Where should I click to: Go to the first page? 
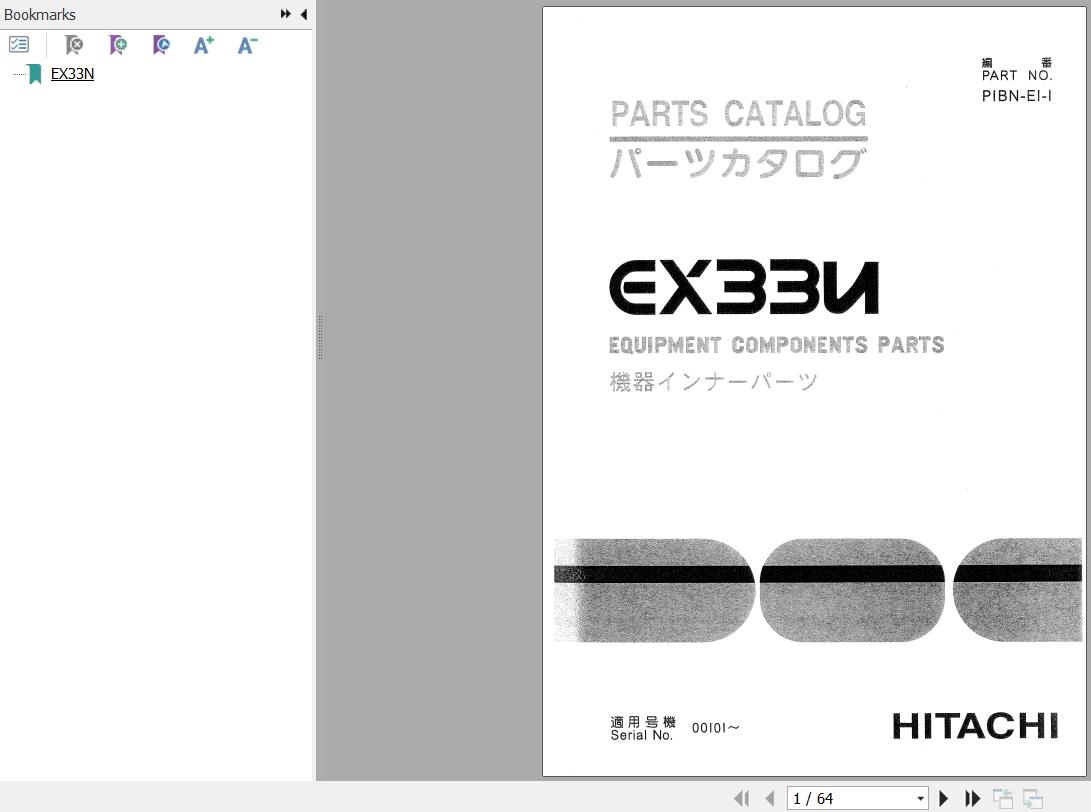742,798
